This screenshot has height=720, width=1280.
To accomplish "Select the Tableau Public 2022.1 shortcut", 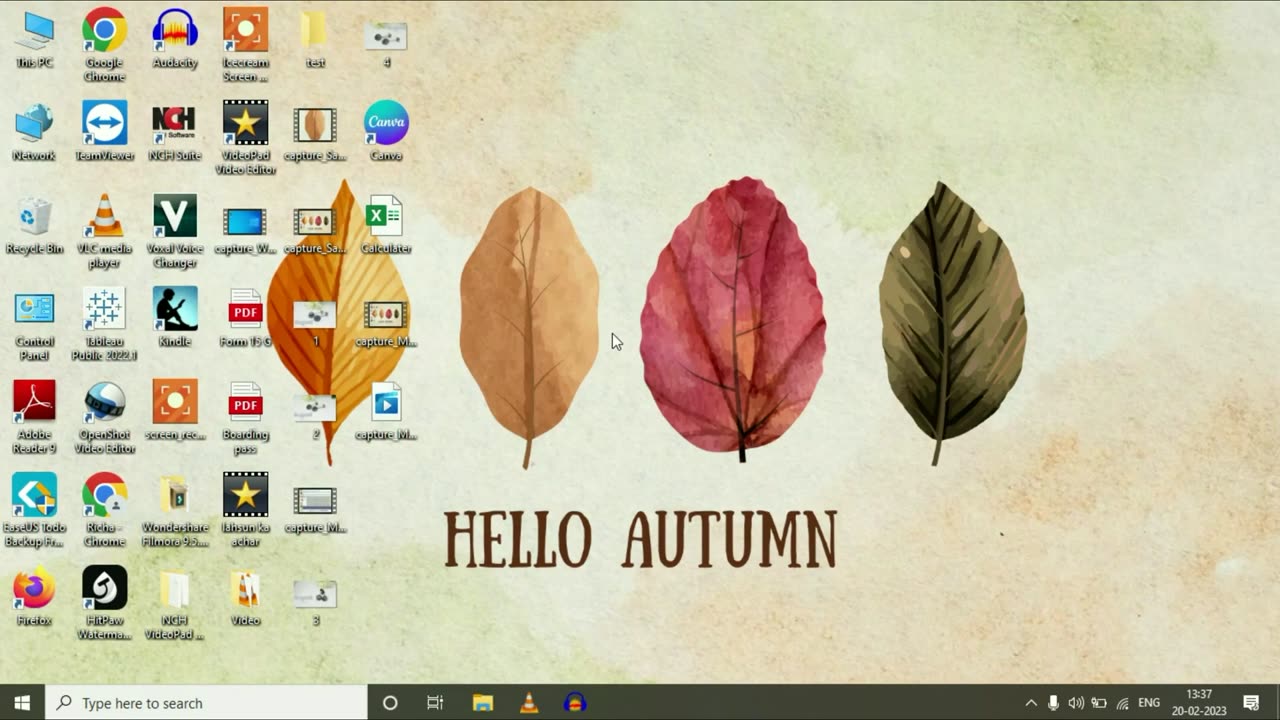I will pyautogui.click(x=104, y=324).
